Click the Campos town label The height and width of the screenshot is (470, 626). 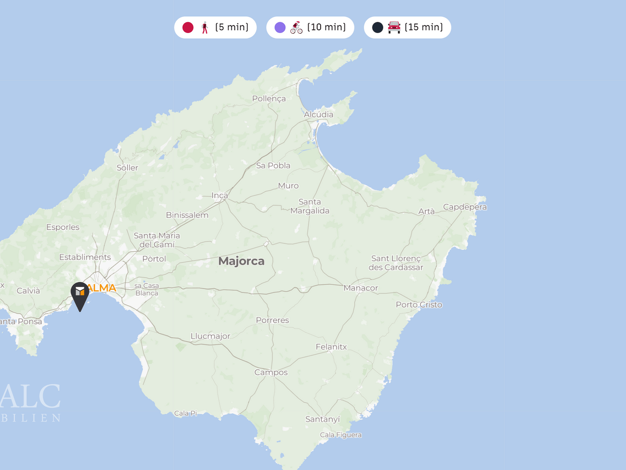click(x=271, y=373)
